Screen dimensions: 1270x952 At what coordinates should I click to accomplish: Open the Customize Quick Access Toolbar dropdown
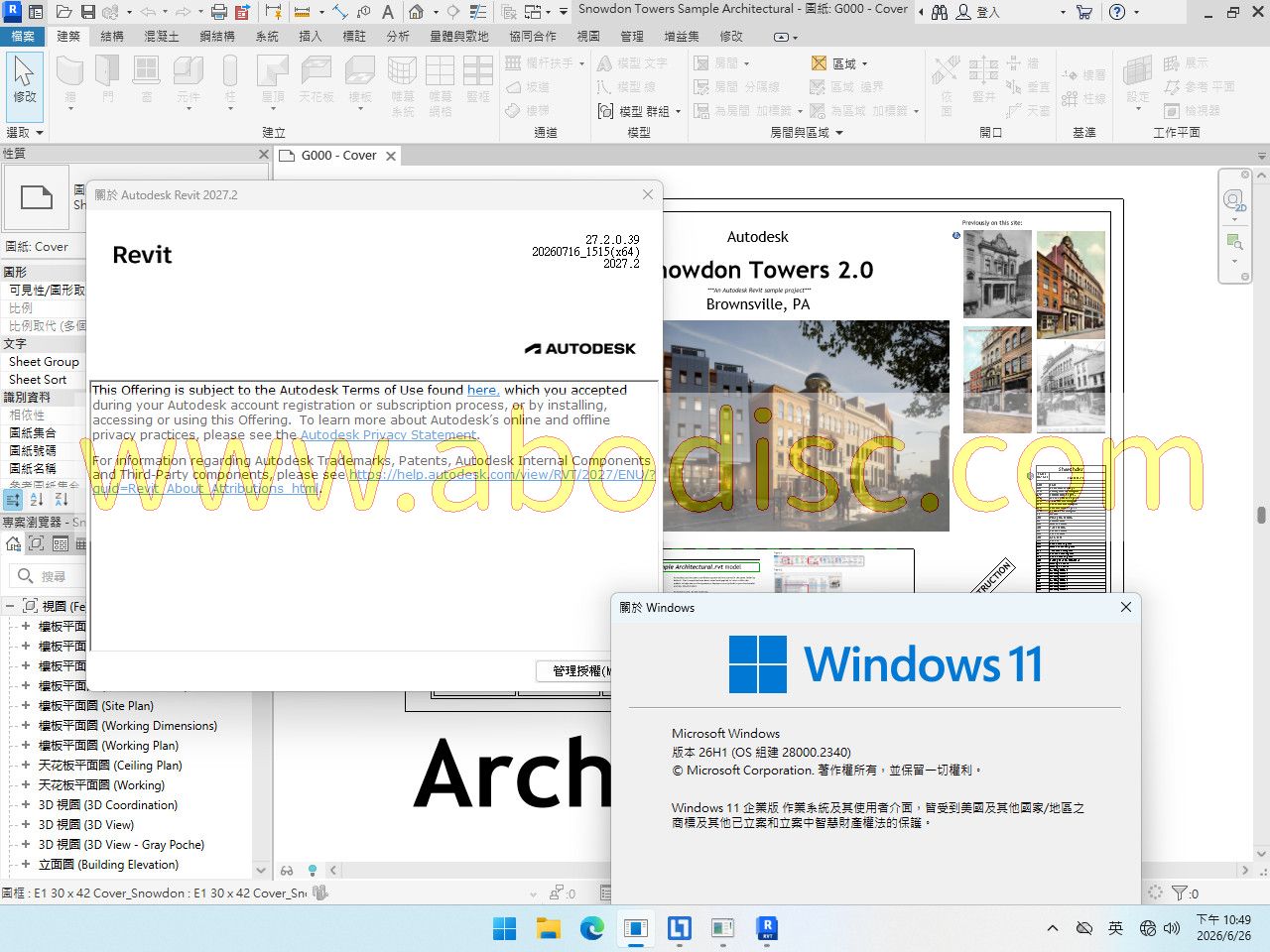564,12
